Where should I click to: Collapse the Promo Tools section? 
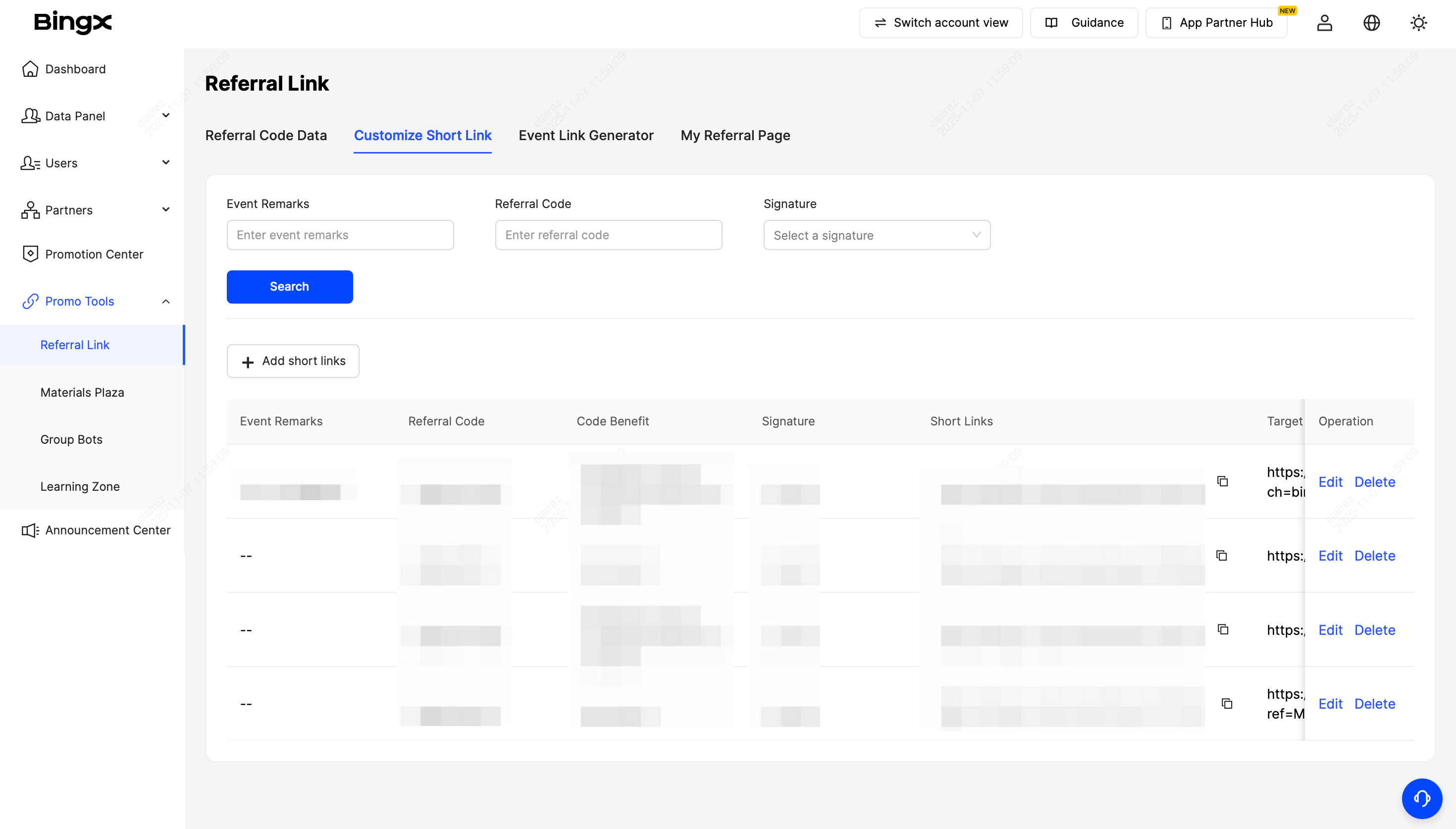click(165, 301)
